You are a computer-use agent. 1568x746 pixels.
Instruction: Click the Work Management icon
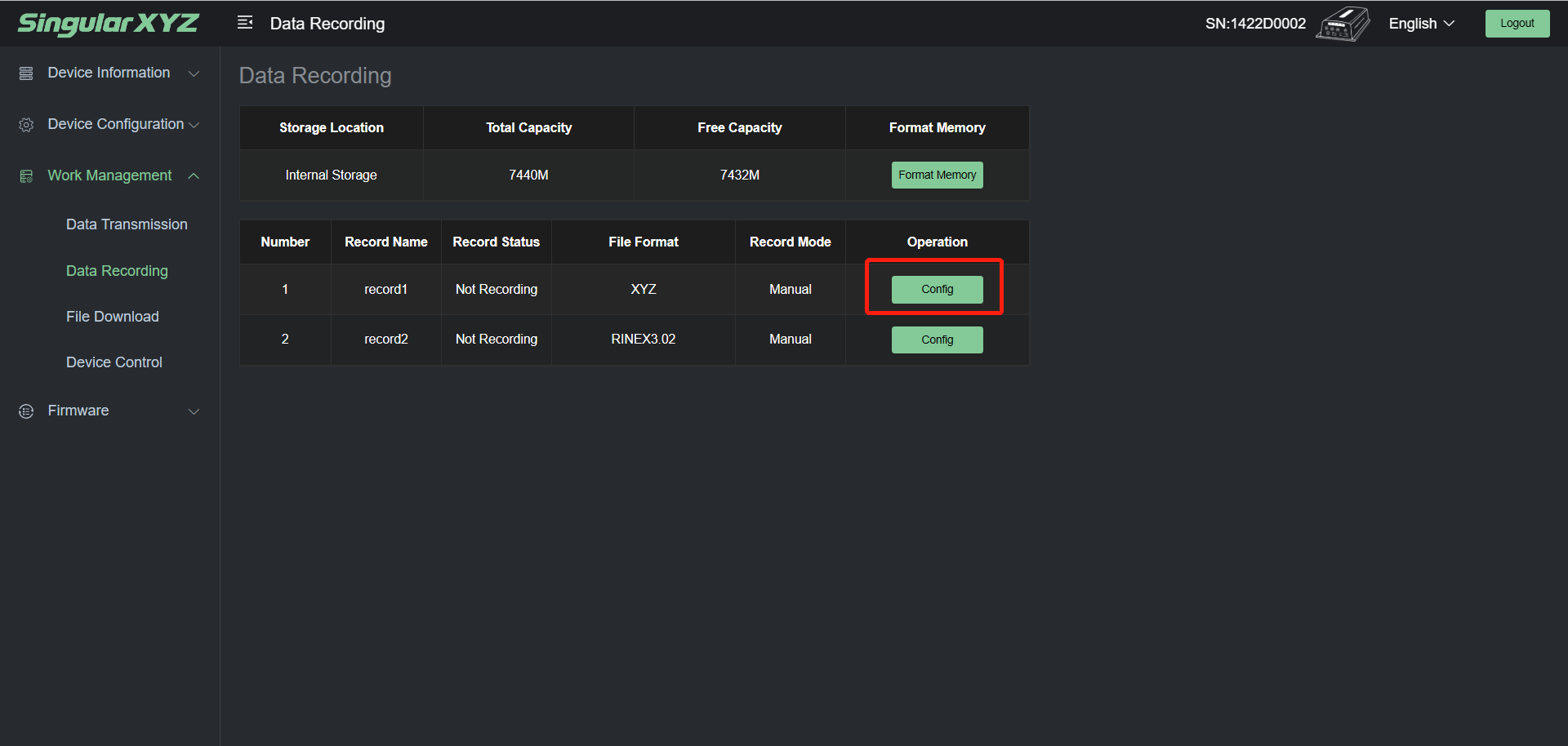pos(26,176)
